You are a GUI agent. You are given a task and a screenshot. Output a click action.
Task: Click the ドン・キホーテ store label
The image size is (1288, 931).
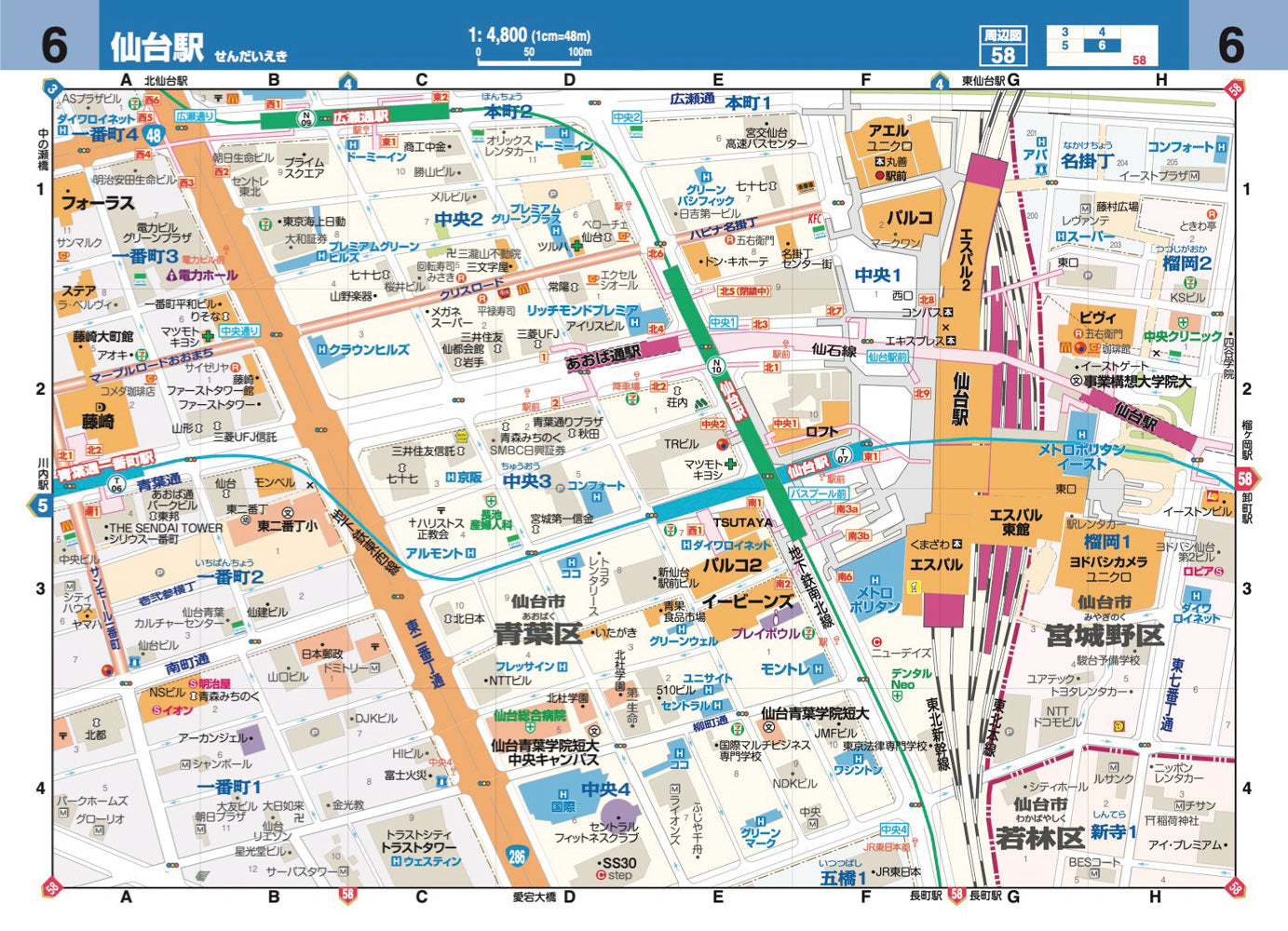coord(737,262)
